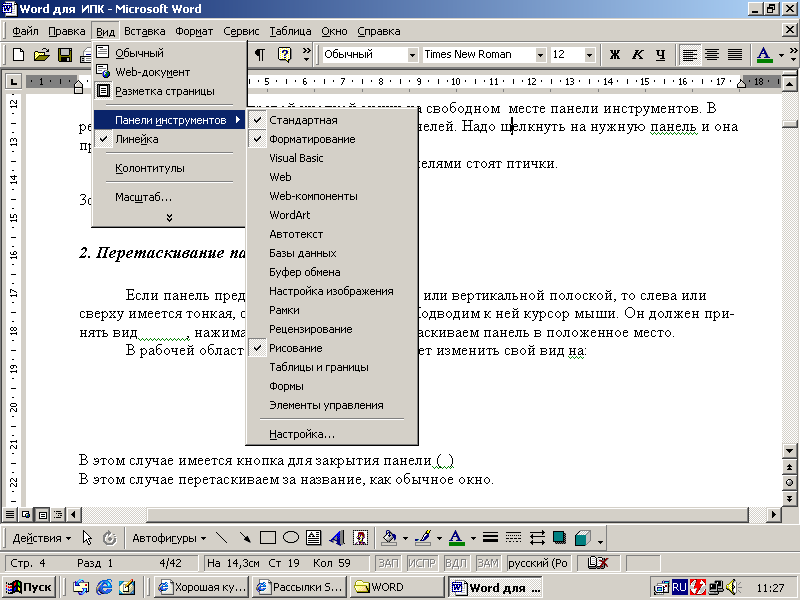Toggle the Линейка ruler option
800x600 pixels.
169,139
